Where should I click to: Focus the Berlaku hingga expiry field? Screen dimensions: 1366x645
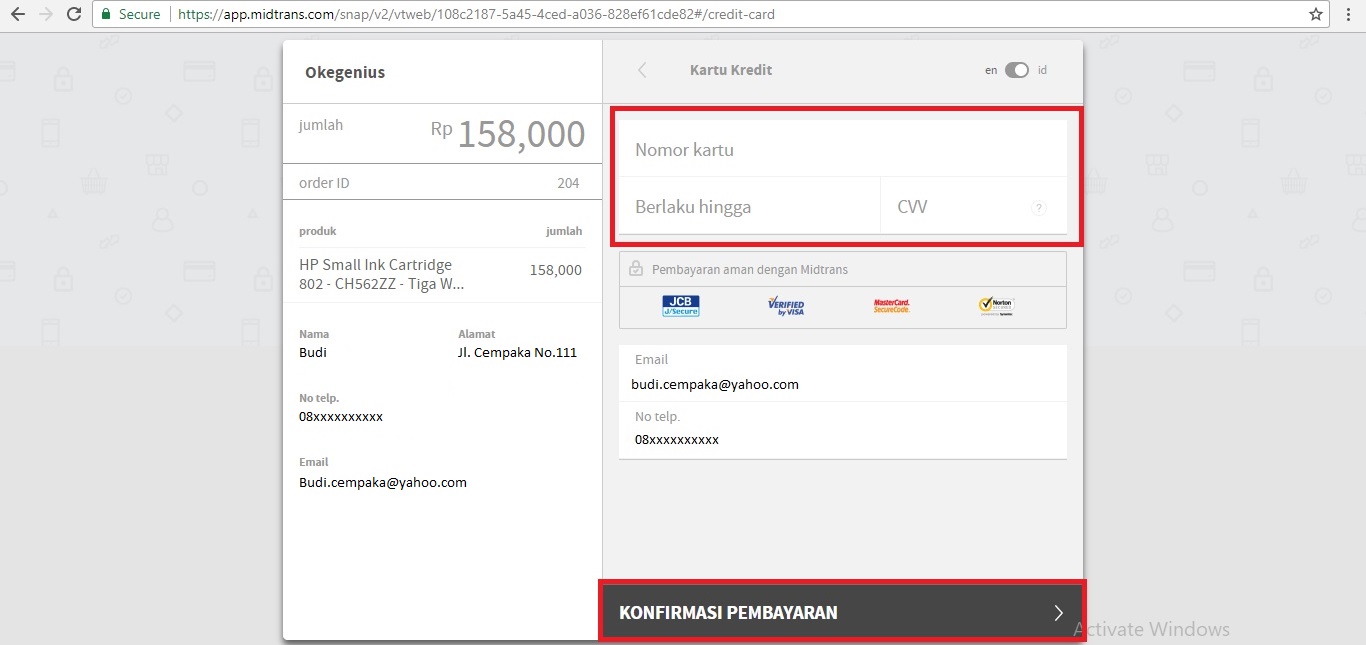pos(748,207)
